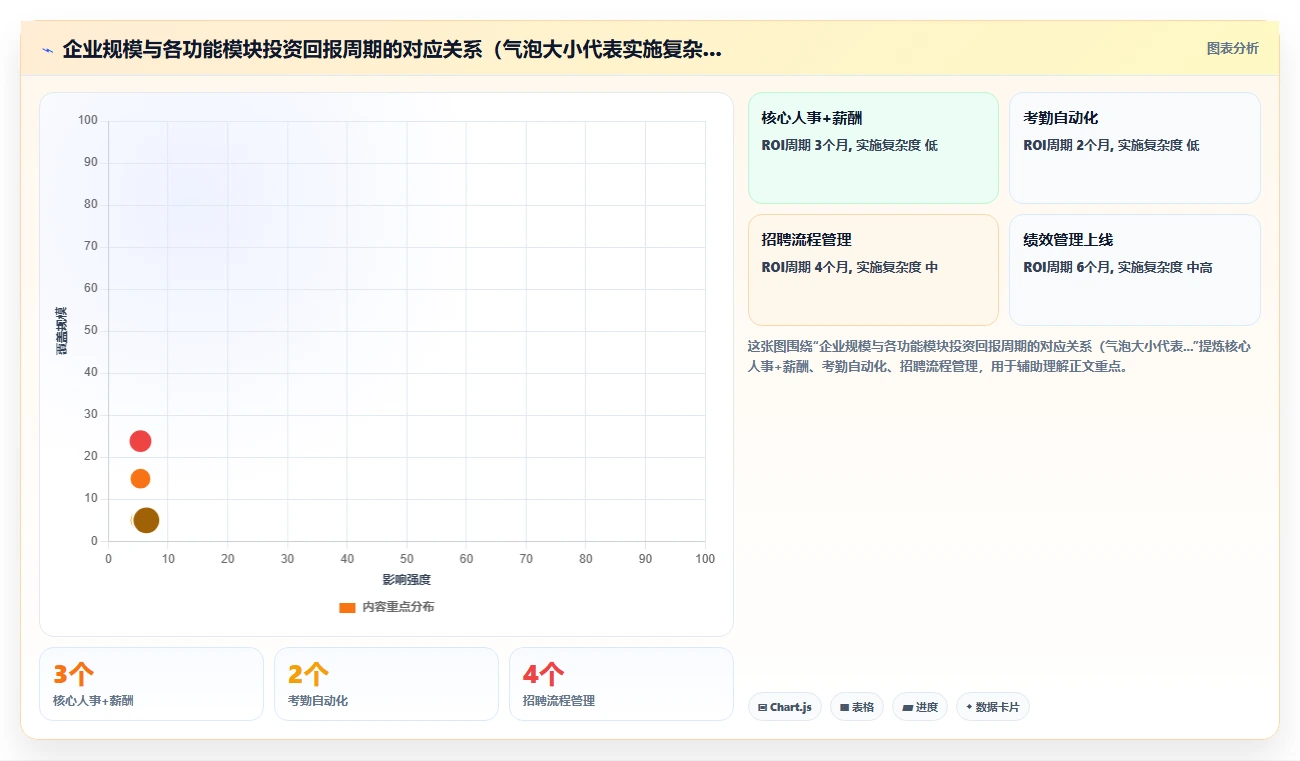Click the red bubble in chart
This screenshot has width=1300, height=761.
(x=140, y=441)
